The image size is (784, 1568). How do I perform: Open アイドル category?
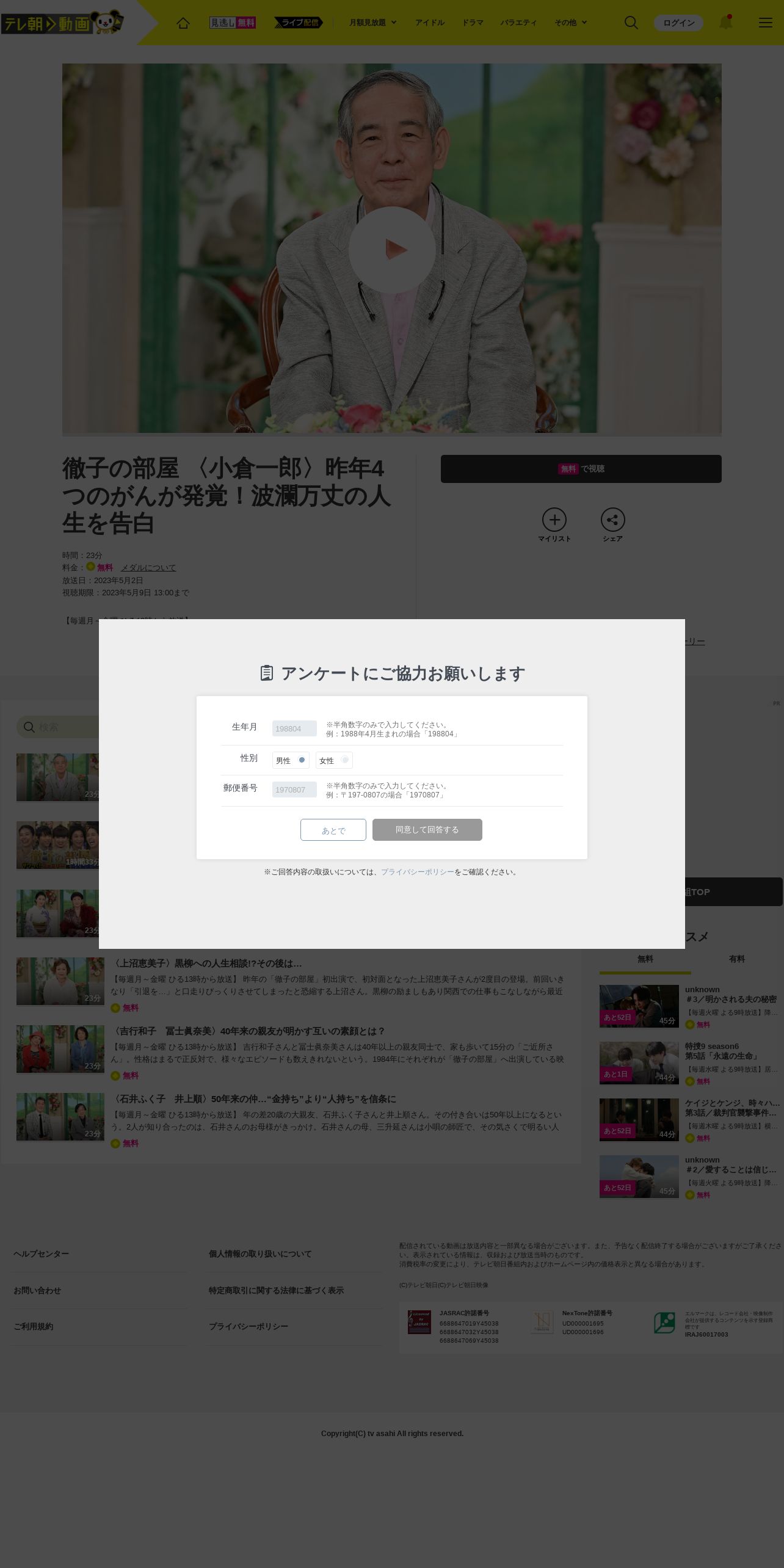point(430,23)
